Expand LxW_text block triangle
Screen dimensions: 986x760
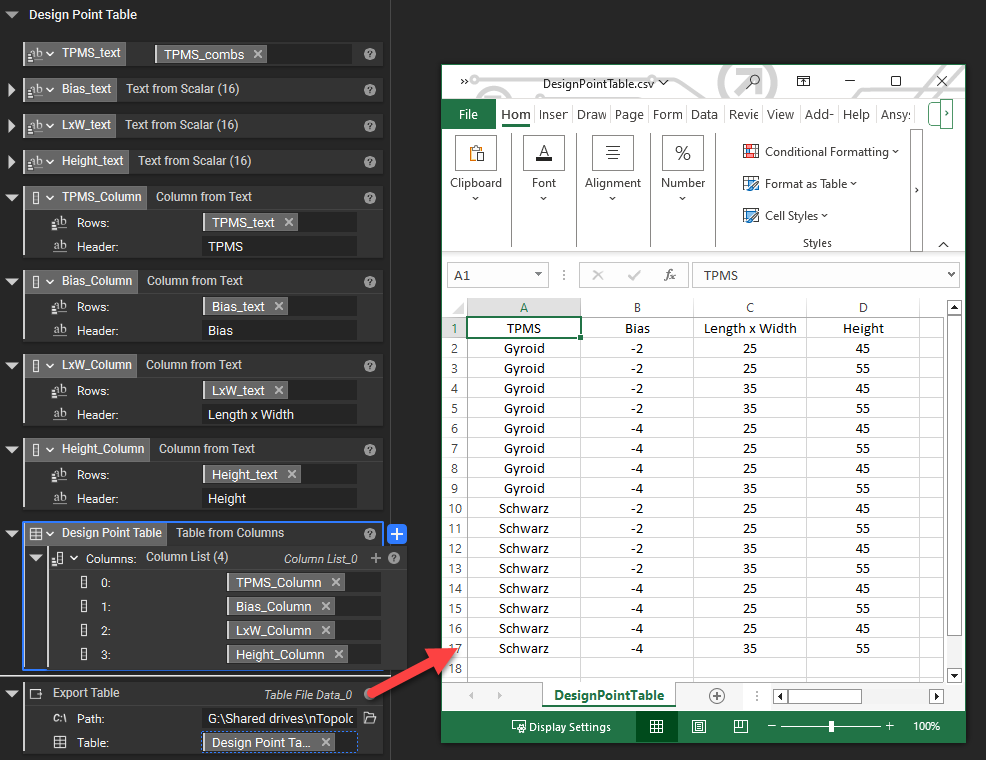11,126
